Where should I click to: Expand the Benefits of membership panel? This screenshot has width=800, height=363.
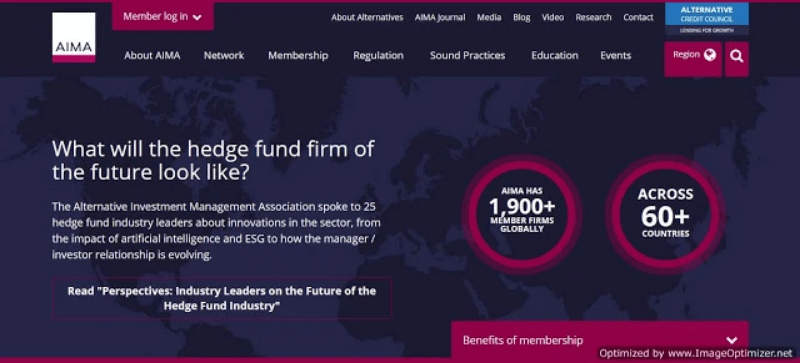coord(600,340)
